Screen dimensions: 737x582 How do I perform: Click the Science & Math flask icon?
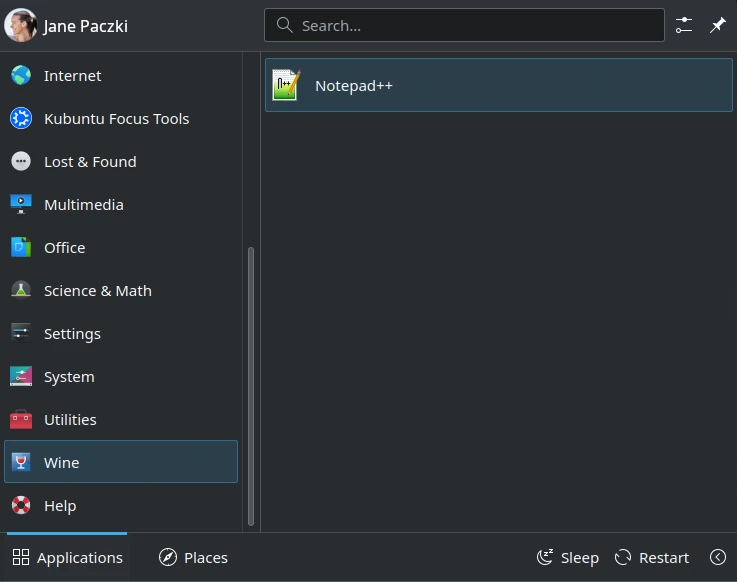(x=21, y=291)
